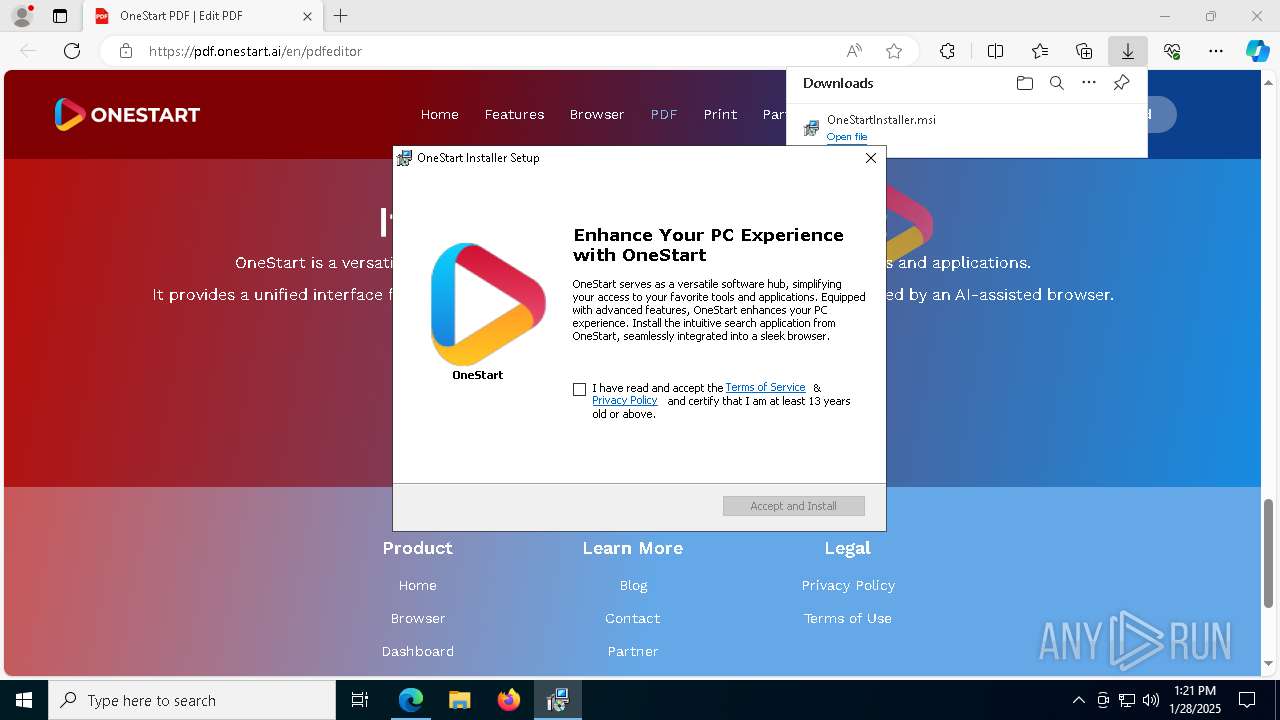Image resolution: width=1280 pixels, height=720 pixels.
Task: Open the Blog footer link
Action: click(633, 585)
